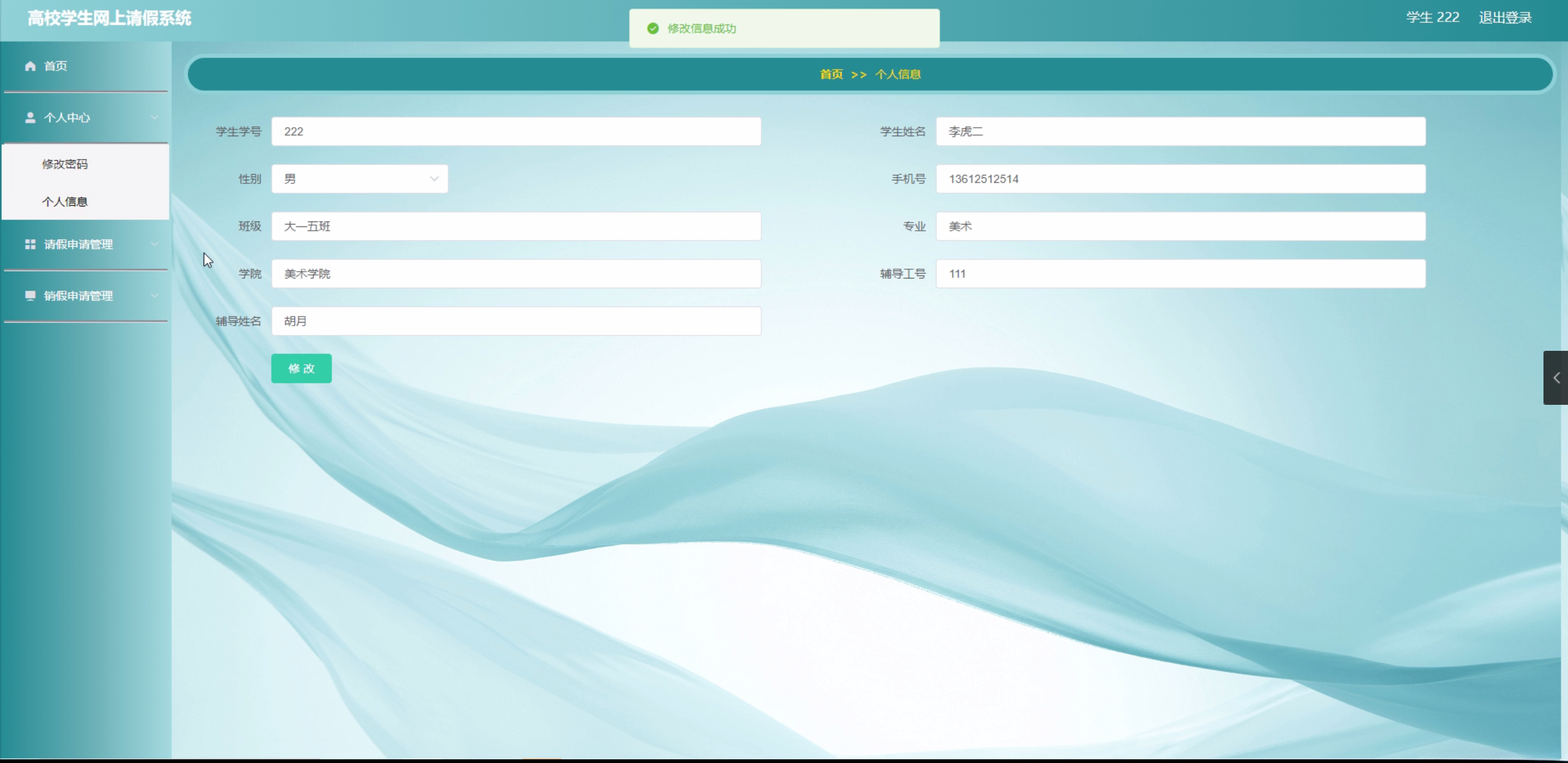Click 首页 in the breadcrumb
Viewport: 1568px width, 763px height.
(x=831, y=74)
